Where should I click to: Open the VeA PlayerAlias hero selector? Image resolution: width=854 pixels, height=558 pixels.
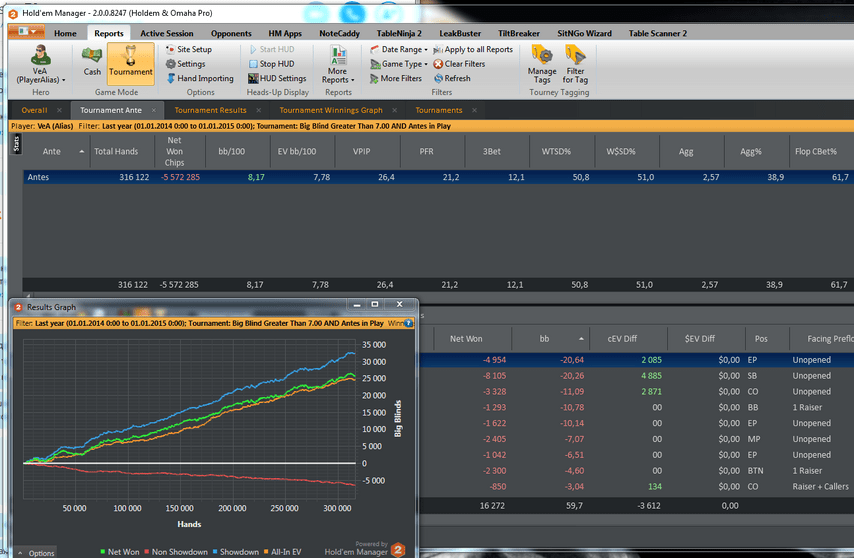40,65
